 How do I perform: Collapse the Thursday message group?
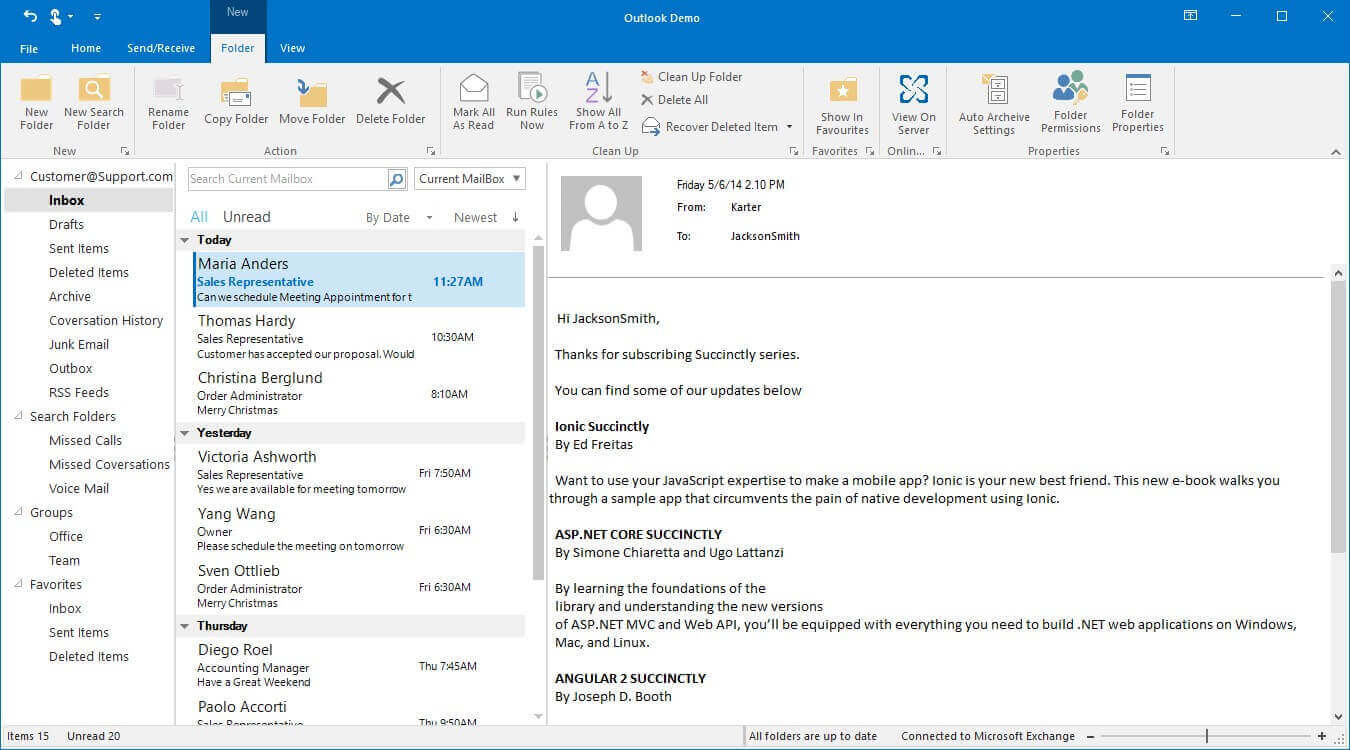[x=185, y=626]
